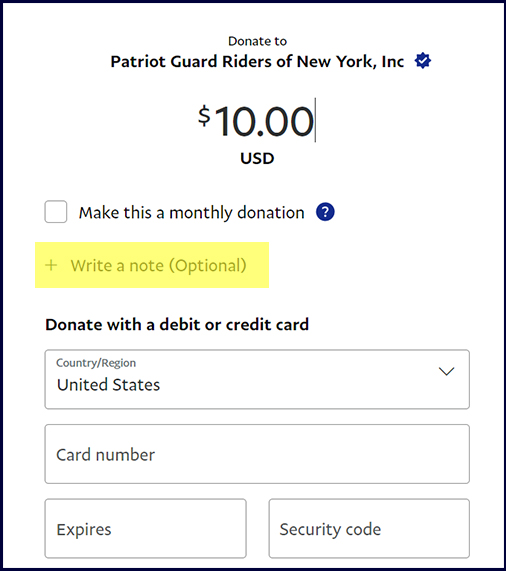Screen dimensions: 506x571
Task: Click the plus icon before Write a note
Action: tap(51, 265)
